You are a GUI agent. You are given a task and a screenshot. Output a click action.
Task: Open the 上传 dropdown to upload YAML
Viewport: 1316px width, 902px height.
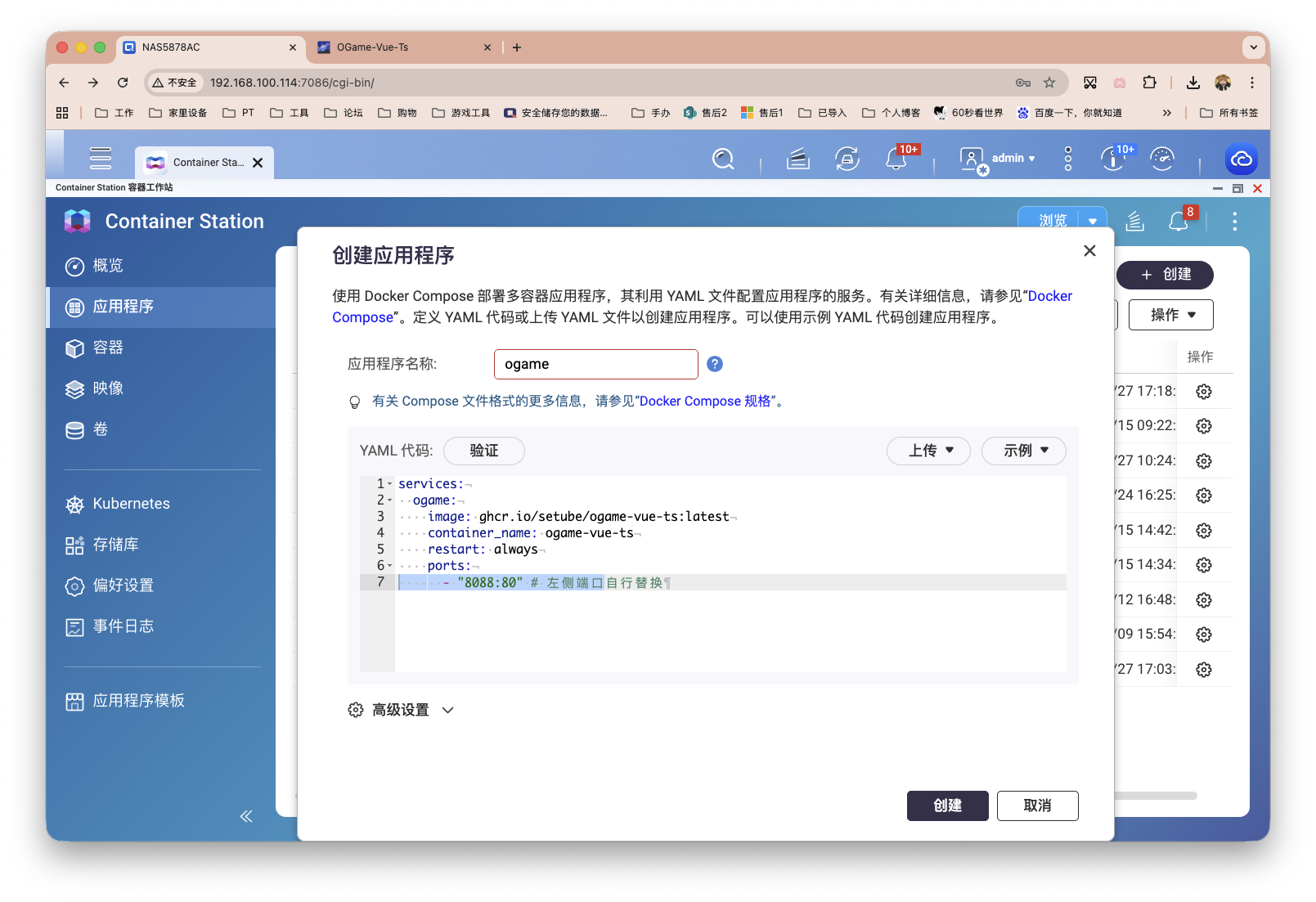928,451
